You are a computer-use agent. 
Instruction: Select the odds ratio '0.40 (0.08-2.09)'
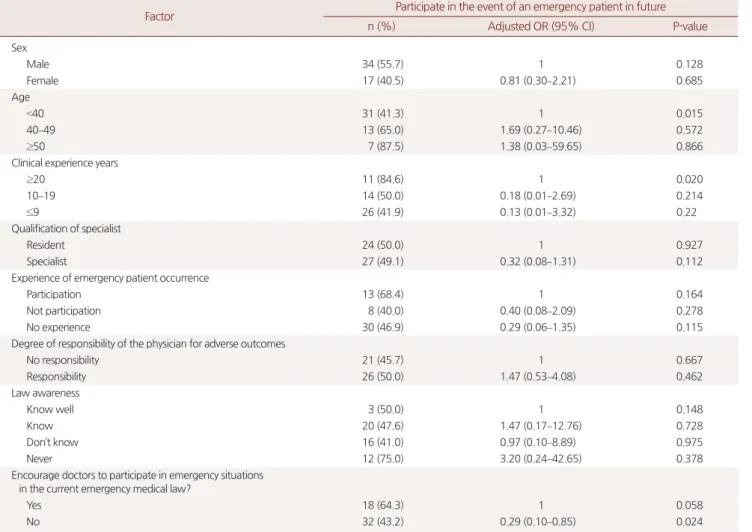coord(538,311)
